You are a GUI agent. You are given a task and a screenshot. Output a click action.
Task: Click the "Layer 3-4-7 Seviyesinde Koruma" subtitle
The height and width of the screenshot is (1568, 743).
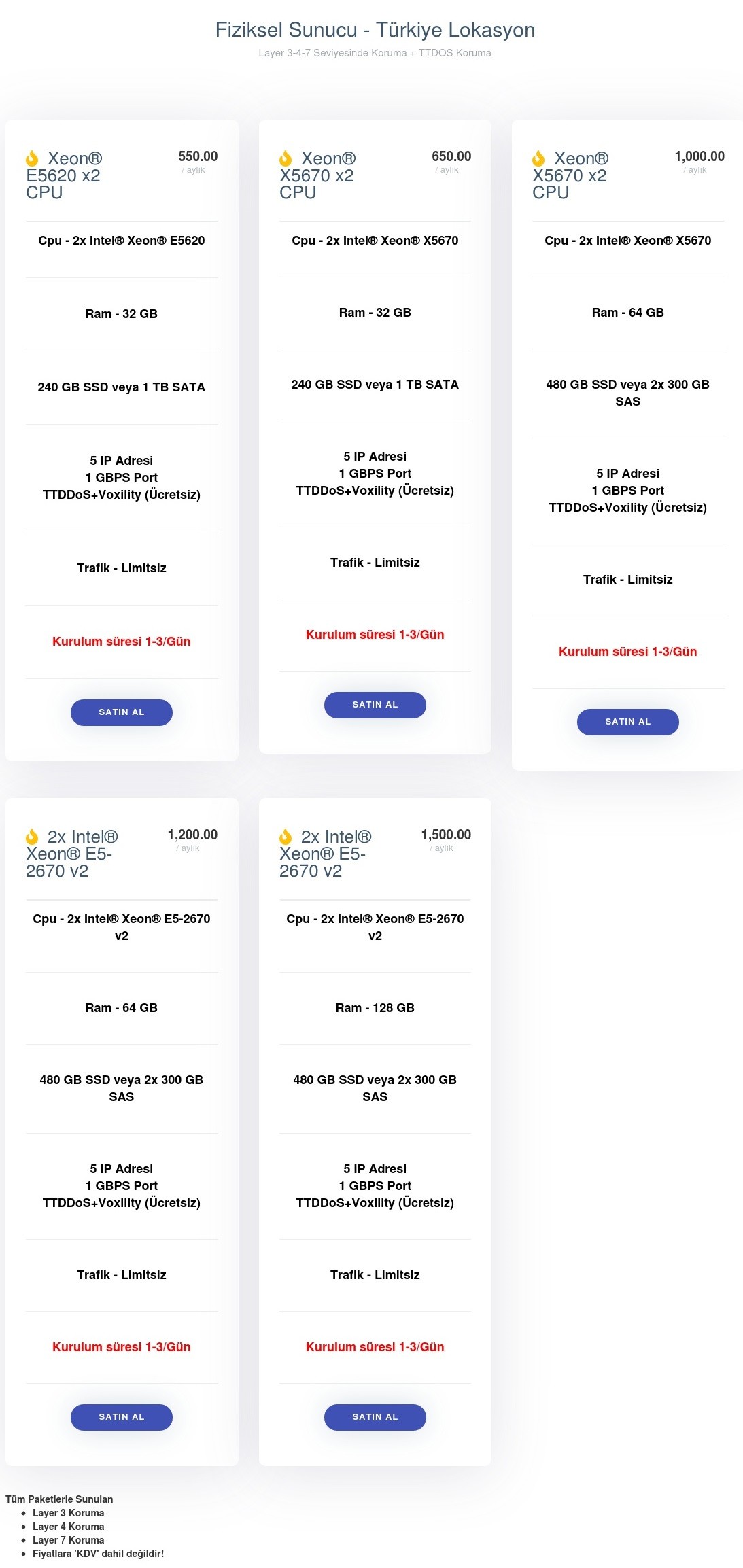[375, 53]
